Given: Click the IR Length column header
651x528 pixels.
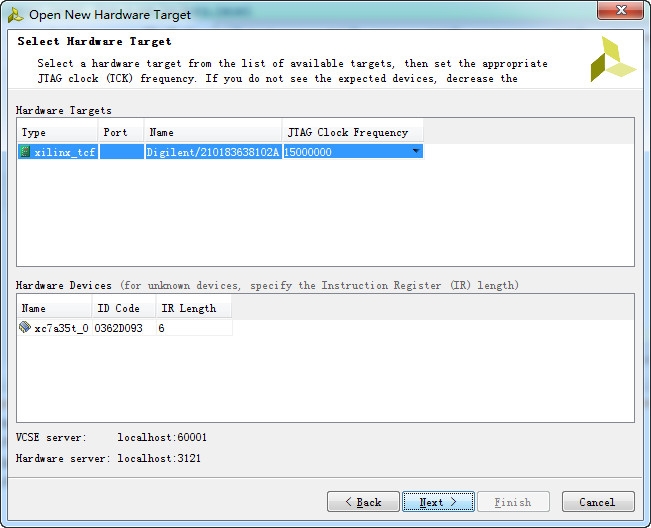Looking at the screenshot, I should click(193, 308).
